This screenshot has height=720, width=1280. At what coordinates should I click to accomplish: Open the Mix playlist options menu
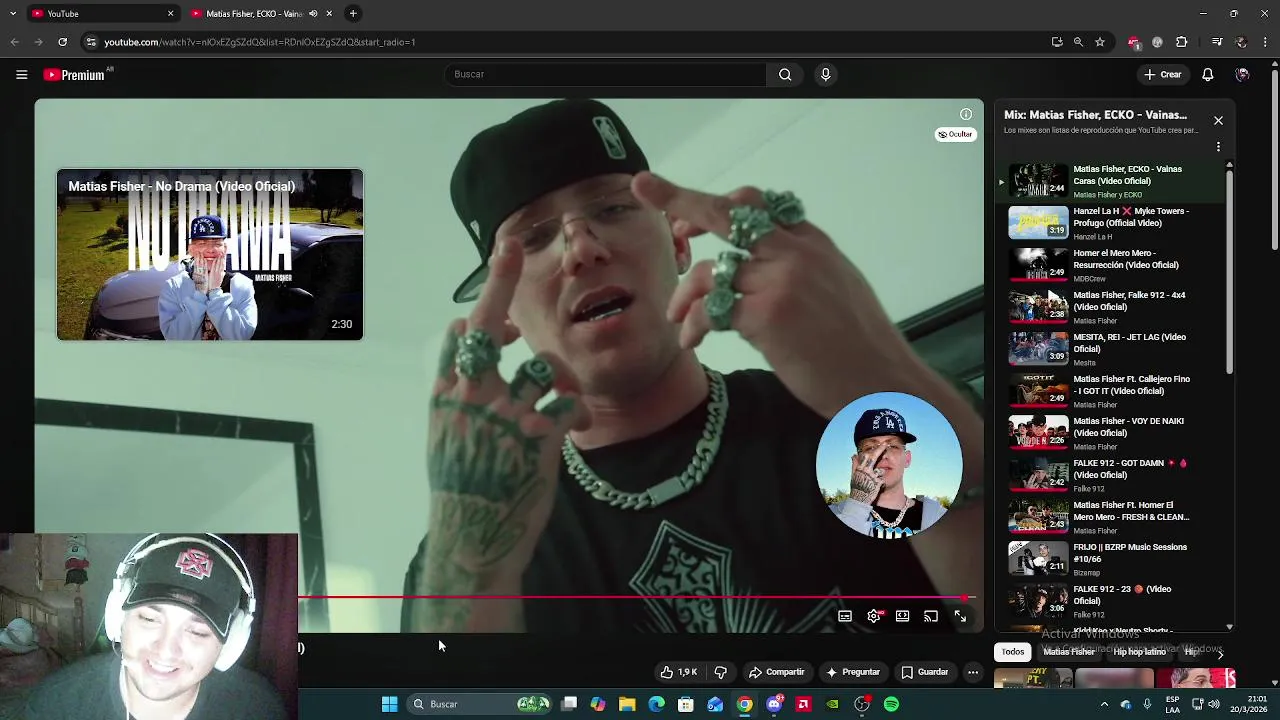[1218, 147]
